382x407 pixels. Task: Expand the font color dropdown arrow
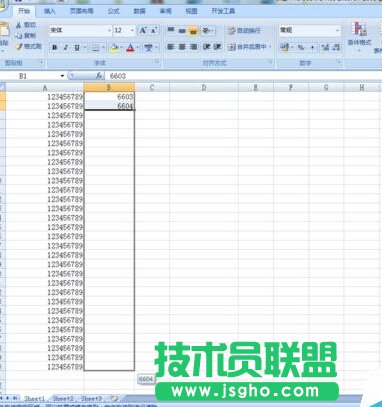pyautogui.click(x=138, y=48)
